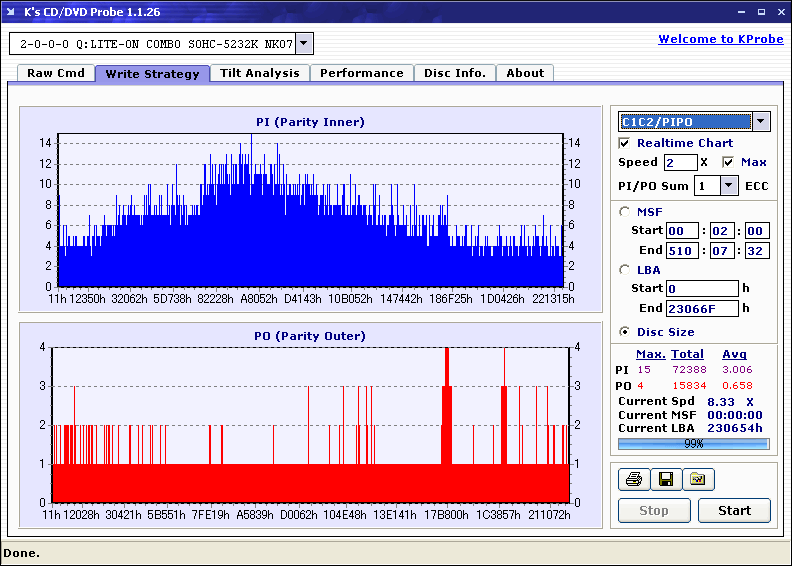
Task: Click the LBA End input field
Action: pos(702,308)
